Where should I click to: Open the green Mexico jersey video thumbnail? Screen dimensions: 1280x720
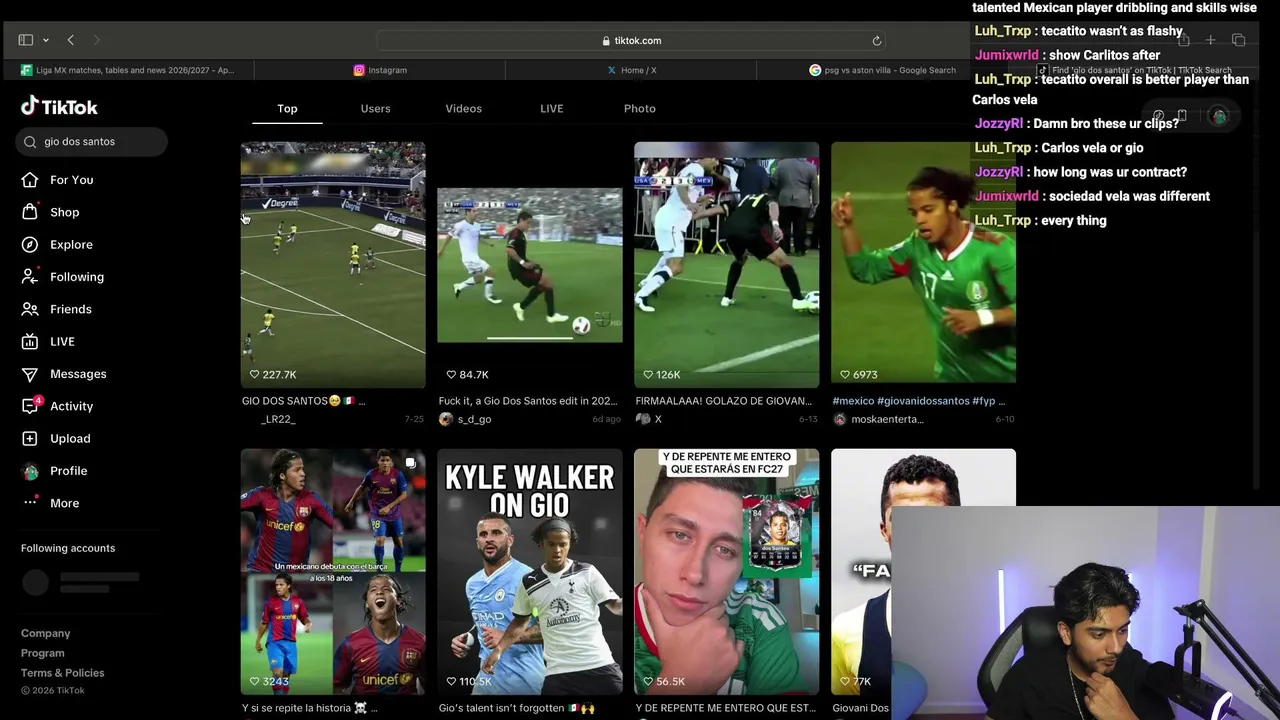point(923,265)
